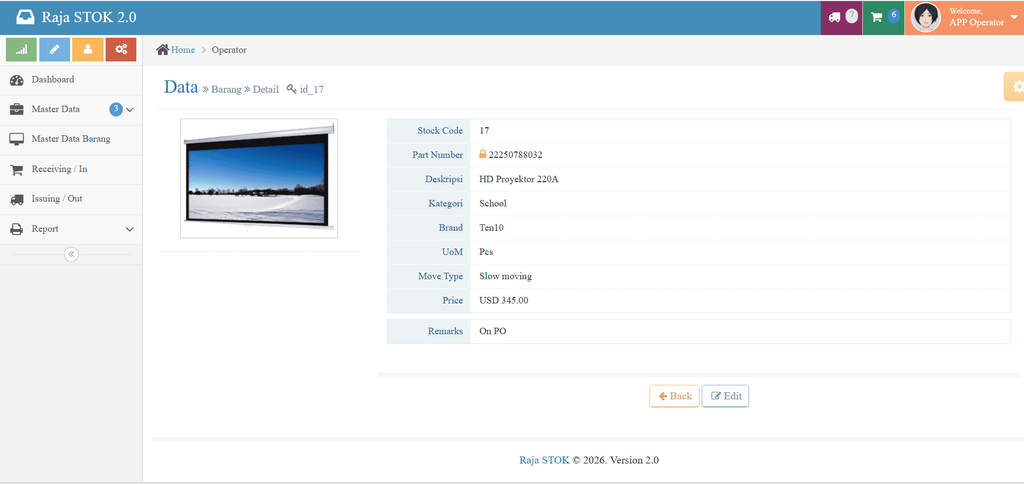The image size is (1024, 484).
Task: Expand the Report submenu arrow
Action: point(129,229)
